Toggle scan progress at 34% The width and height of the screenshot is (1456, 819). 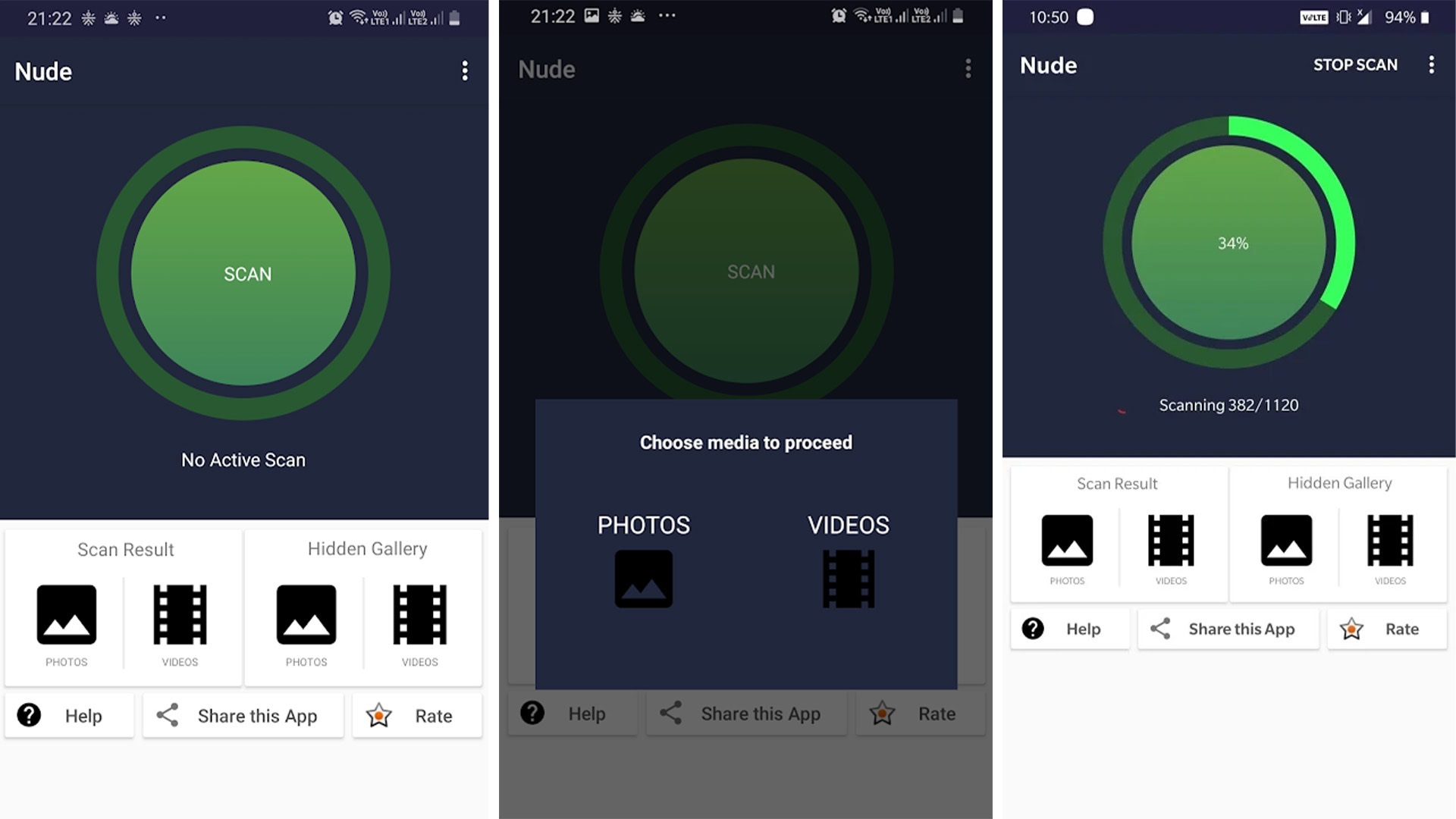(x=1229, y=243)
